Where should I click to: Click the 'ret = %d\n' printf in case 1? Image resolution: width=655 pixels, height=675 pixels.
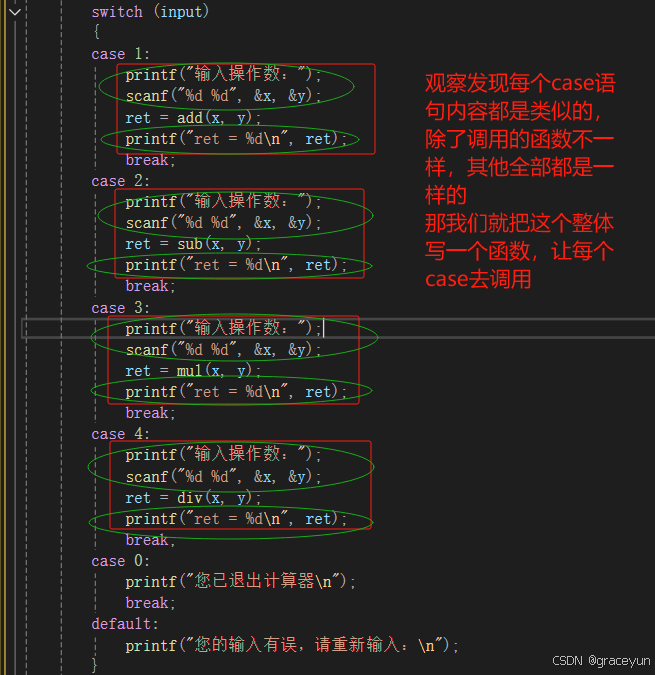pos(236,139)
